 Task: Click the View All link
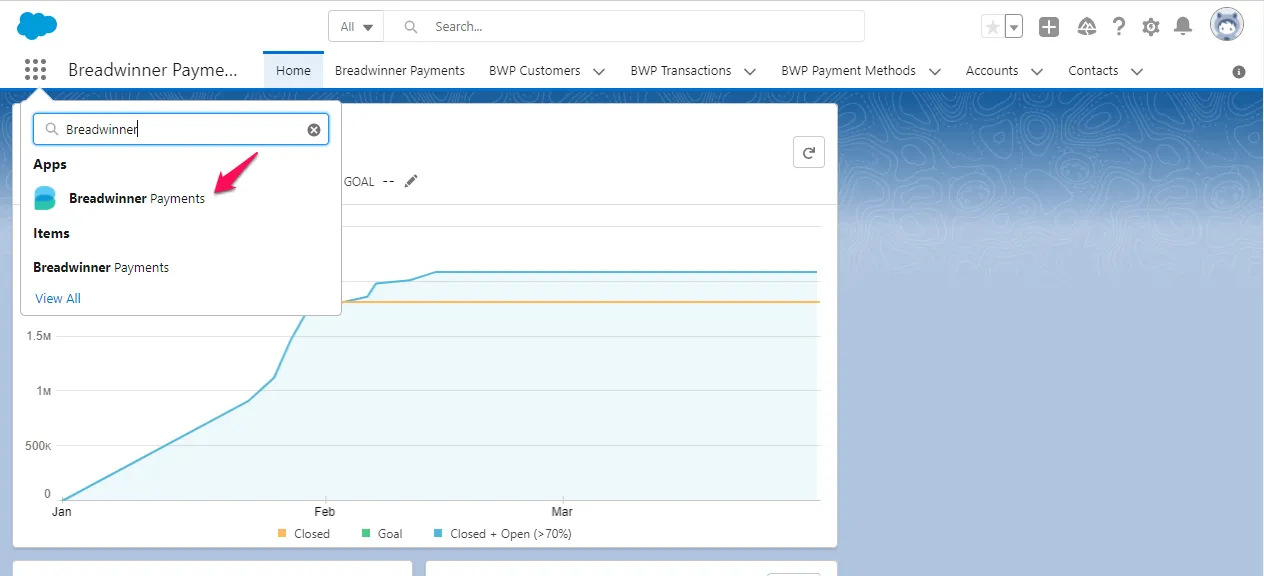(x=58, y=298)
